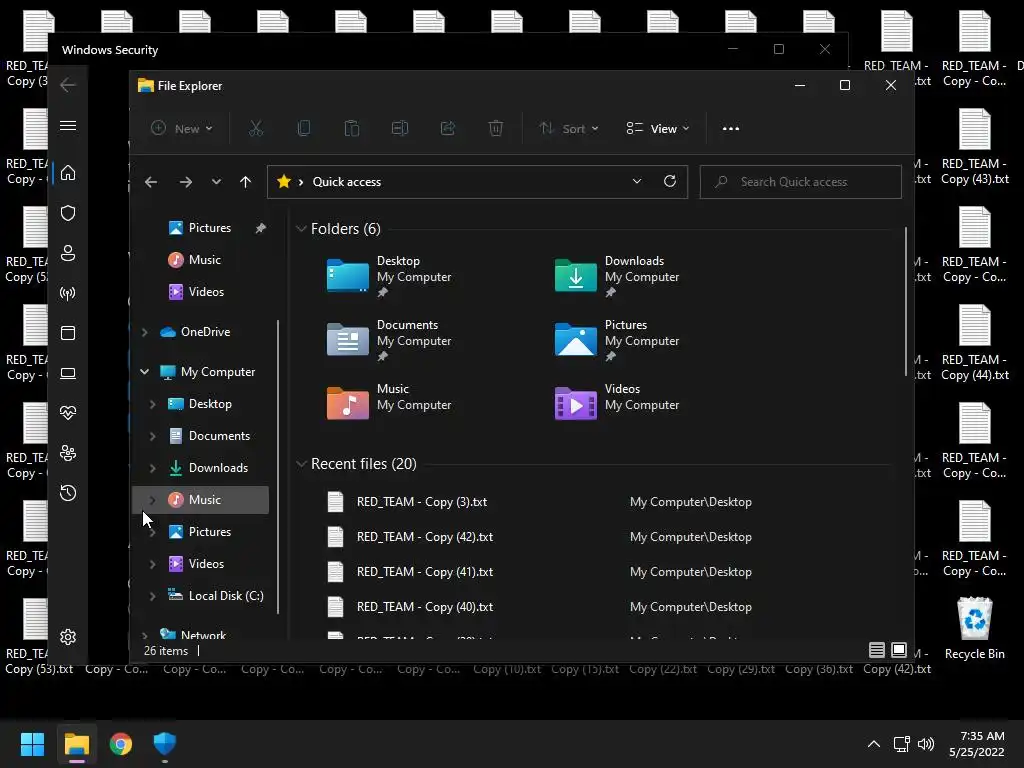1024x768 pixels.
Task: Click Windows Security back arrow
Action: 68,85
